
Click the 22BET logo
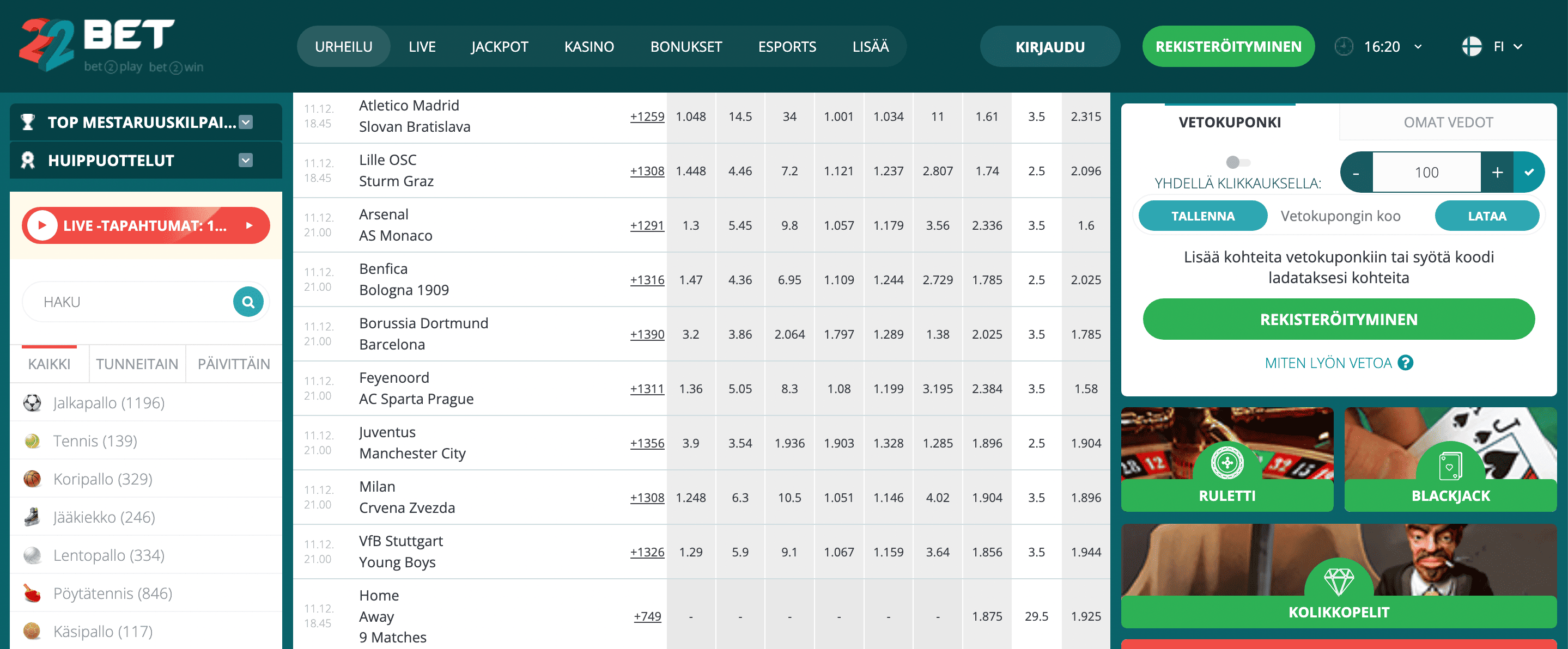[x=111, y=46]
